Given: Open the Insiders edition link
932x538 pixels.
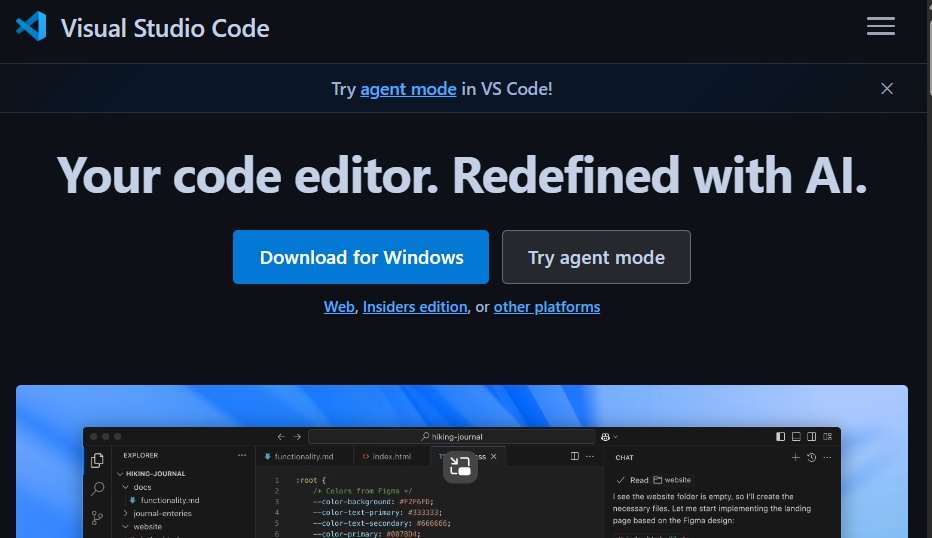Looking at the screenshot, I should coord(415,307).
